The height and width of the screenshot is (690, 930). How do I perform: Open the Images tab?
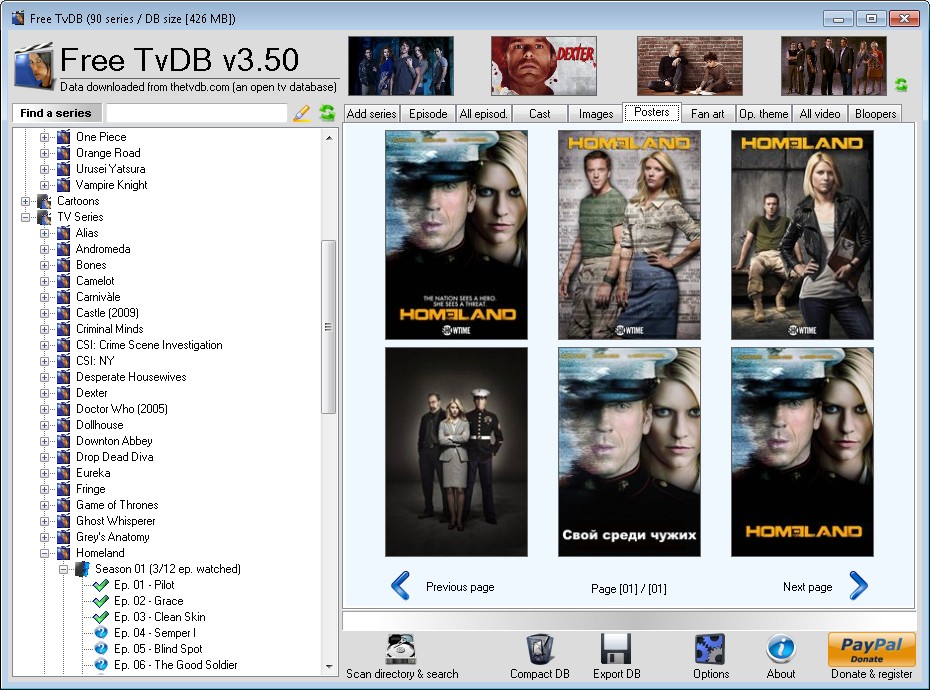pos(595,113)
